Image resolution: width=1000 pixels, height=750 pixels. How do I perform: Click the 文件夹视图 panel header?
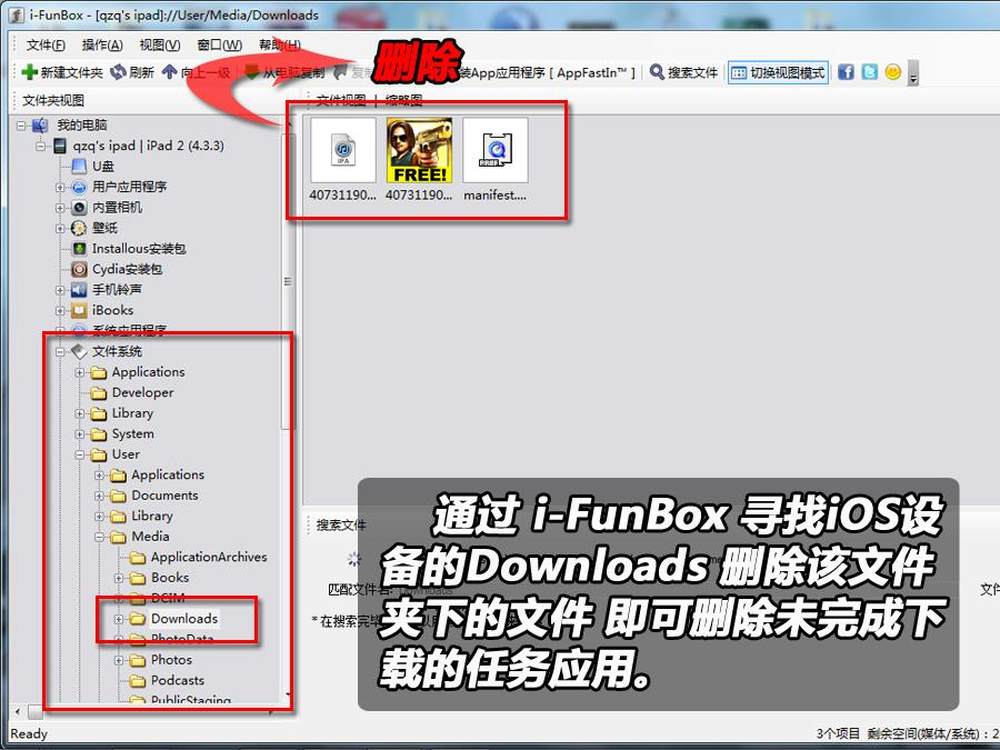pos(54,101)
